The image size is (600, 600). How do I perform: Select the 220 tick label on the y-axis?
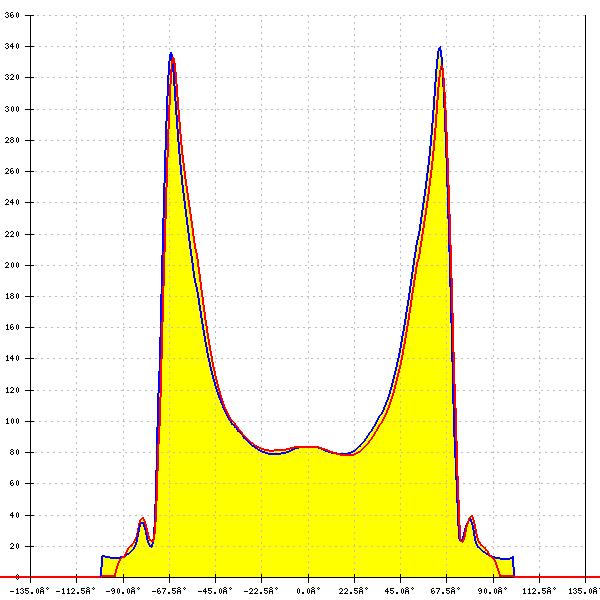pyautogui.click(x=12, y=234)
